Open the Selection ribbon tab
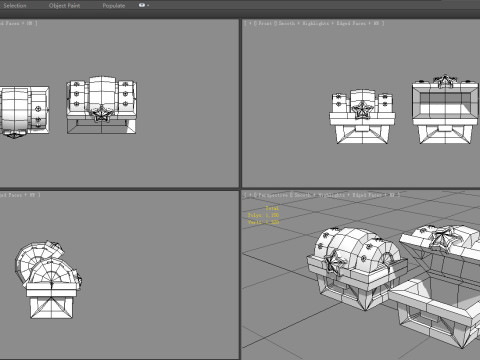This screenshot has height=360, width=480. 15,6
